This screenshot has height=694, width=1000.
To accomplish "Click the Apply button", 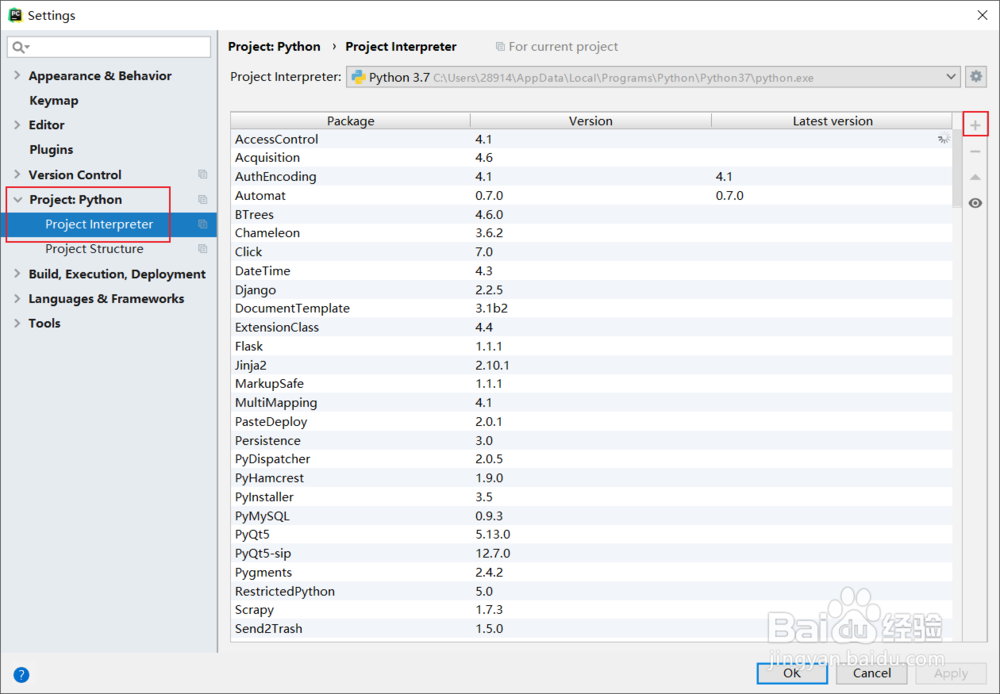I will tap(951, 673).
